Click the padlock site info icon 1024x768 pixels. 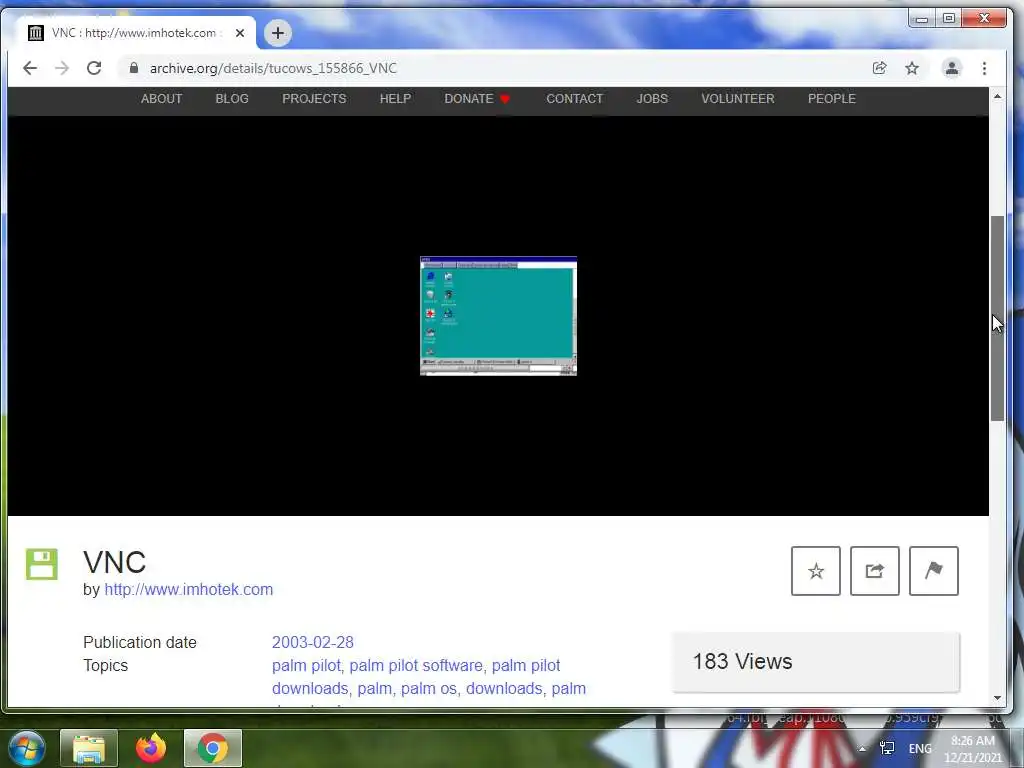coord(134,68)
